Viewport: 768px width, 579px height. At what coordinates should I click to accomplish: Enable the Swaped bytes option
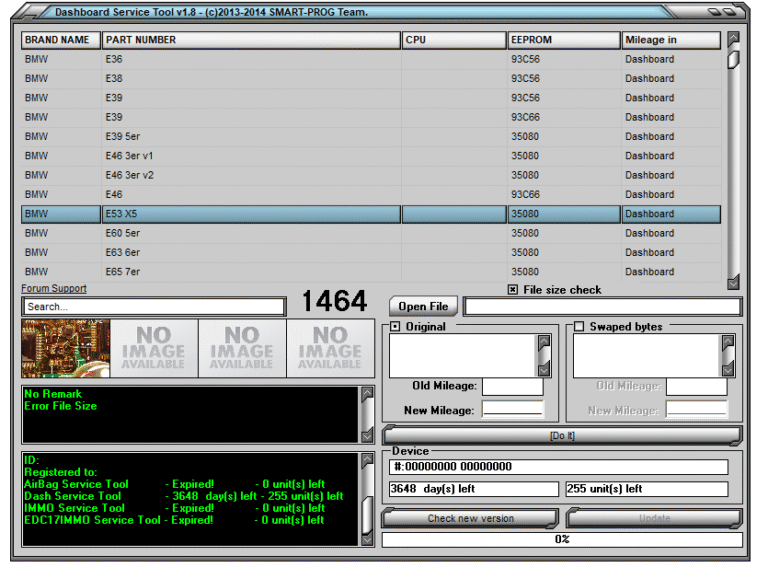coord(579,326)
